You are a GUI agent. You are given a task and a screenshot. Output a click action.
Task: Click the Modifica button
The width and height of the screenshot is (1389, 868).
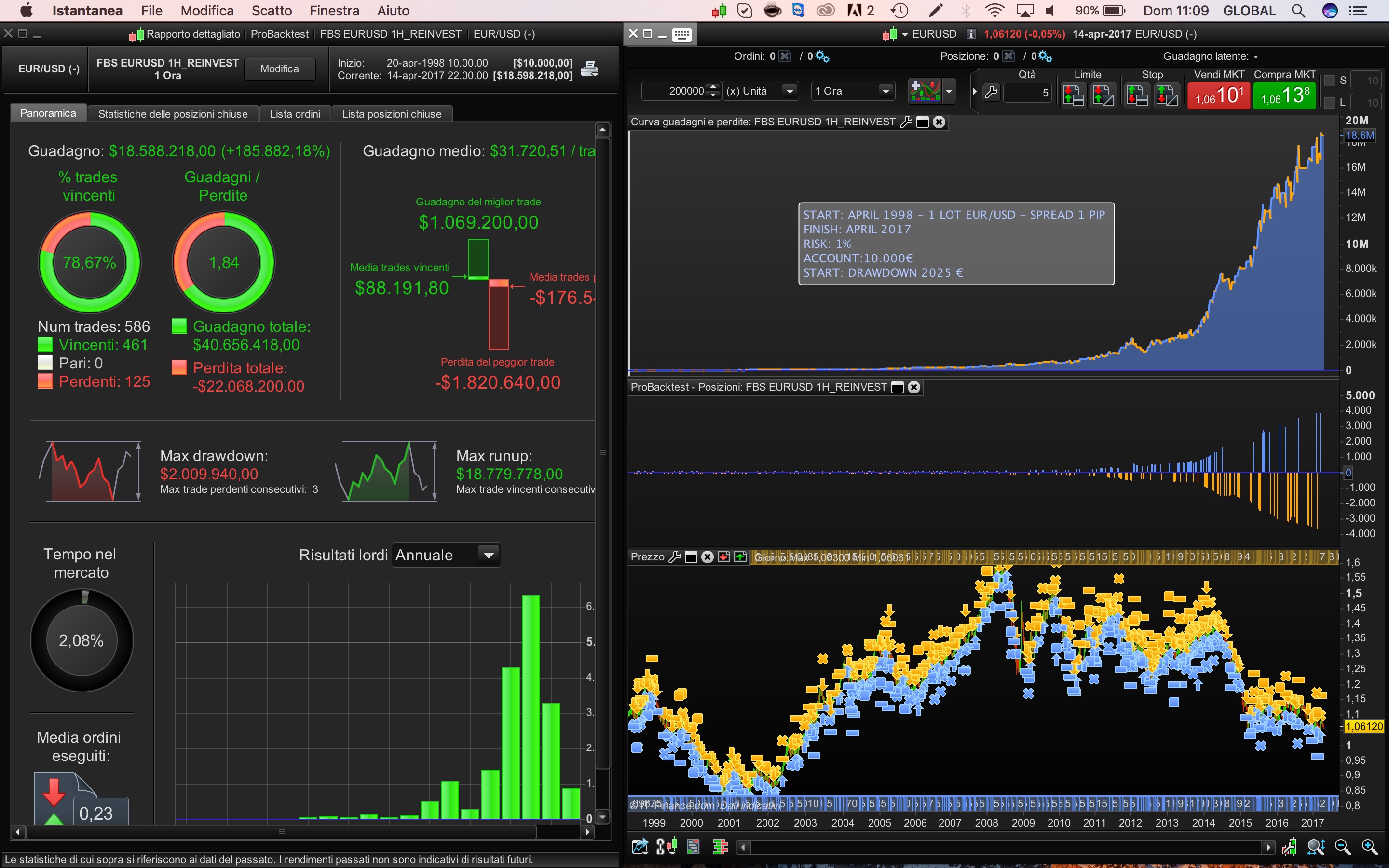tap(280, 69)
